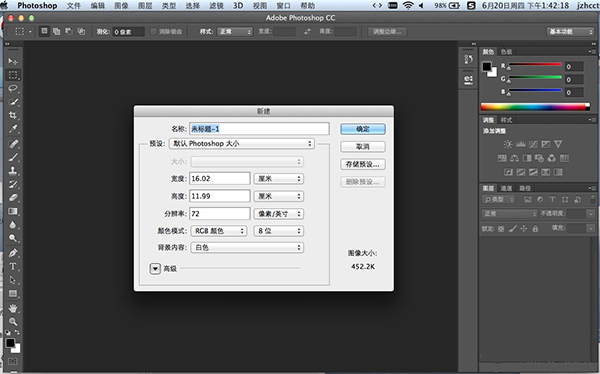Toggle Quick Mask mode icon
The width and height of the screenshot is (600, 374).
[13, 361]
